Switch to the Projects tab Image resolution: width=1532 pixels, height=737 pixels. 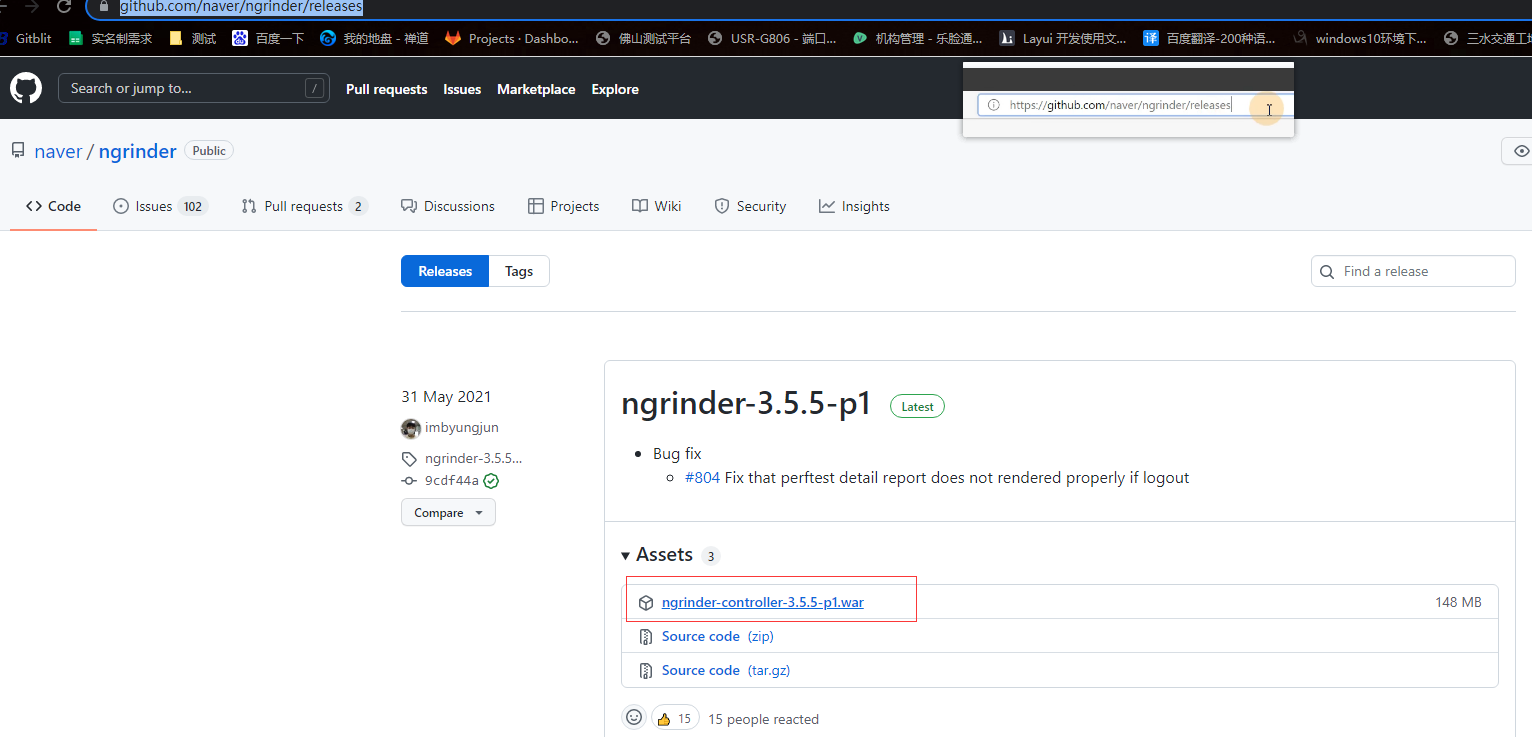(x=564, y=206)
